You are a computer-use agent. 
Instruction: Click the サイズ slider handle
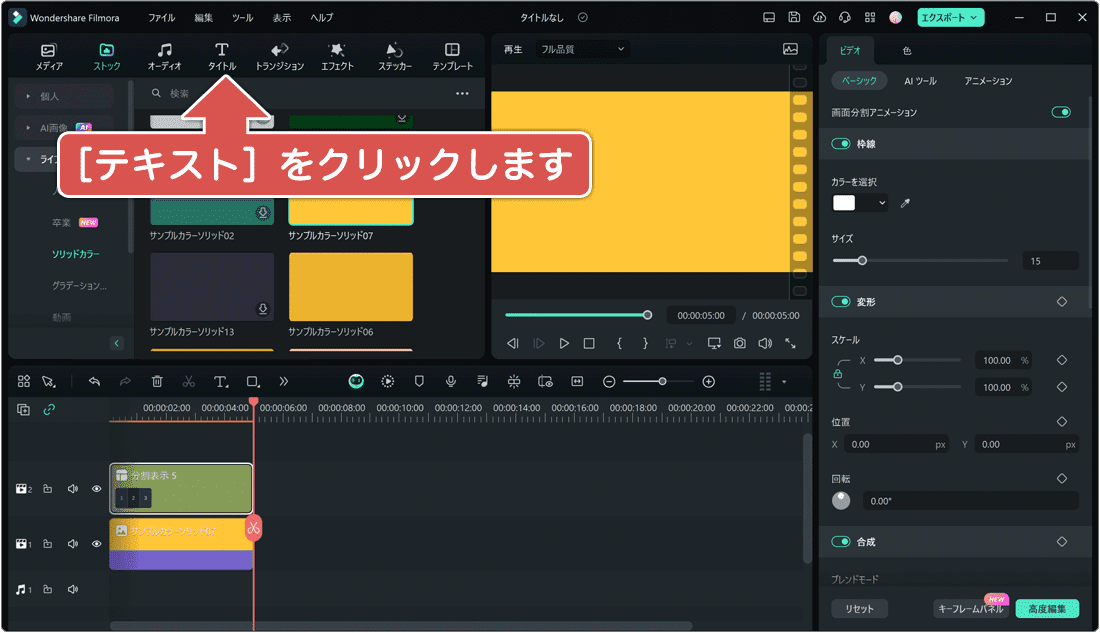coord(862,260)
